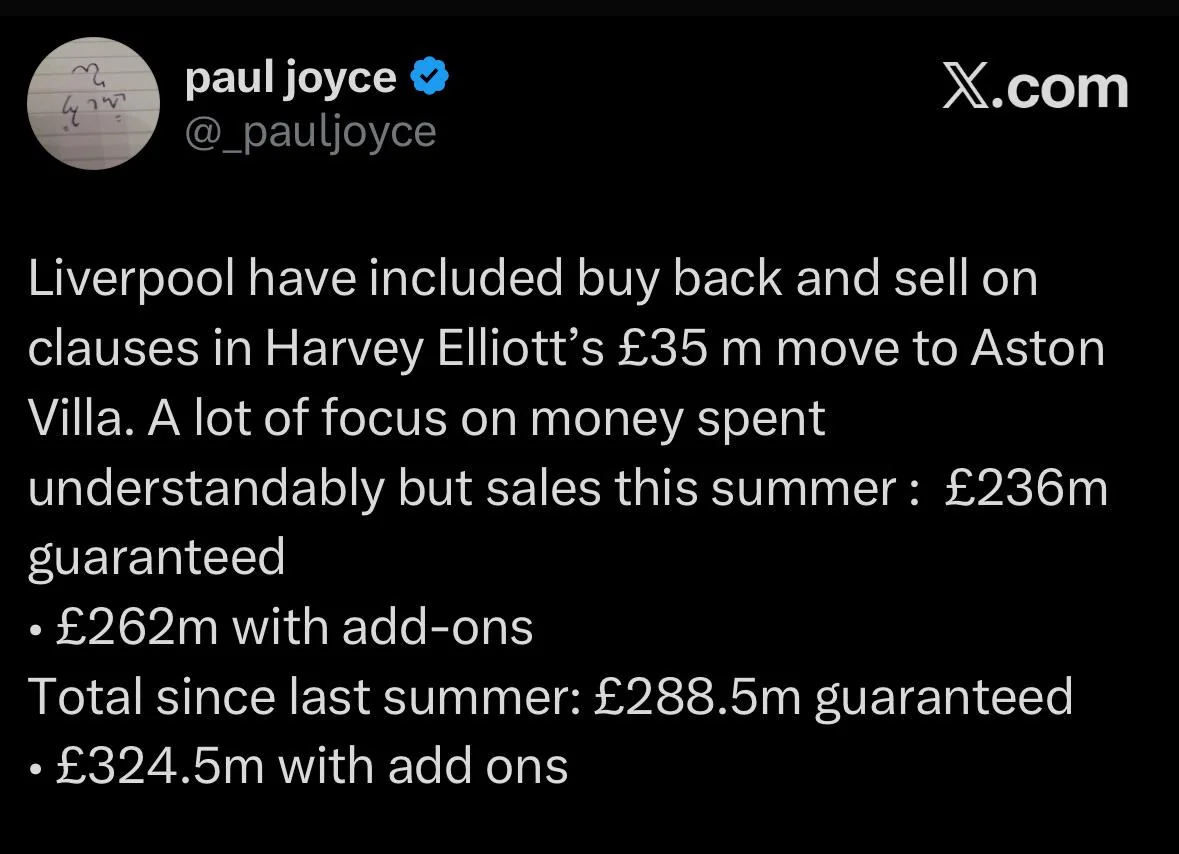Visit the @_pauljoyce handle link
The image size is (1179, 854).
click(311, 133)
